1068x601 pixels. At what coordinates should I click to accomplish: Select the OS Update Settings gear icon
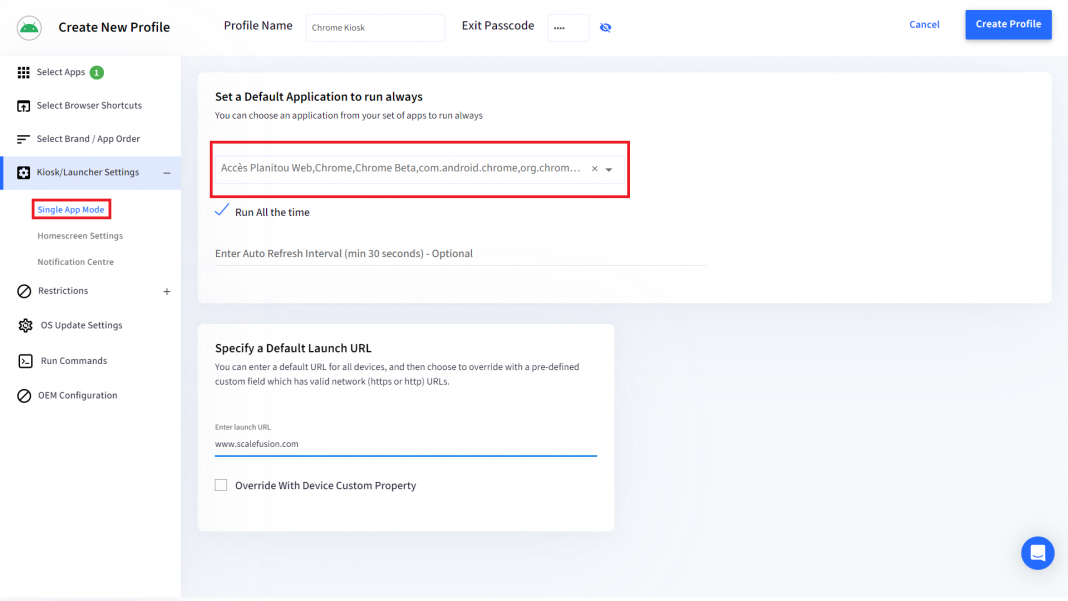point(23,325)
